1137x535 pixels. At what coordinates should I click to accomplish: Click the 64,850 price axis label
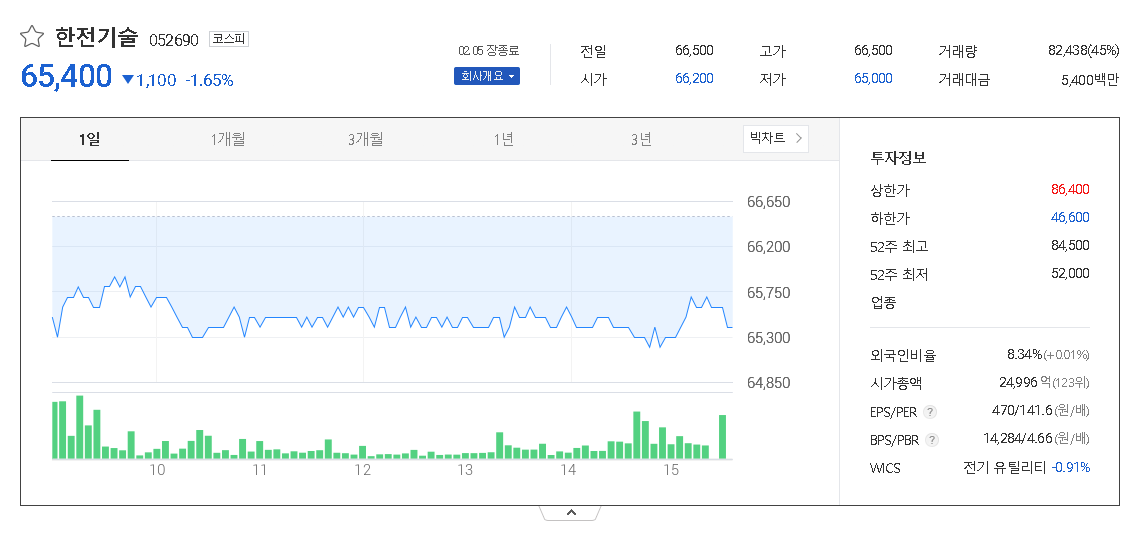point(769,383)
